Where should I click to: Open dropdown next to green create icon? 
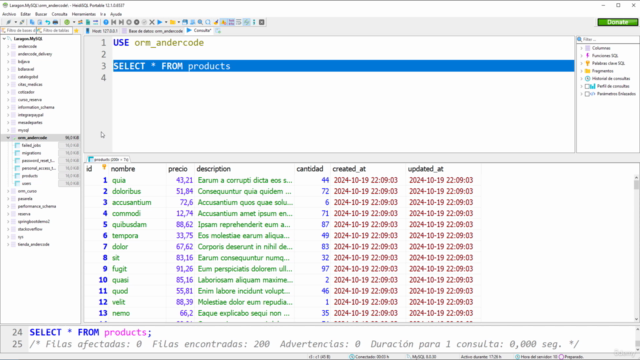[73, 22]
